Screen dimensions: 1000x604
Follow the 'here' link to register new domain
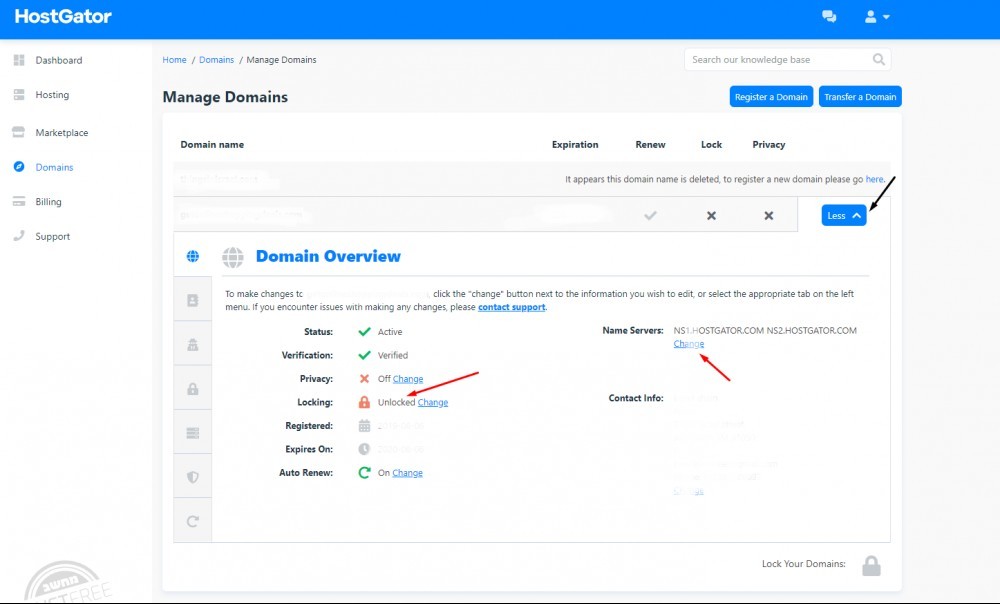[874, 179]
